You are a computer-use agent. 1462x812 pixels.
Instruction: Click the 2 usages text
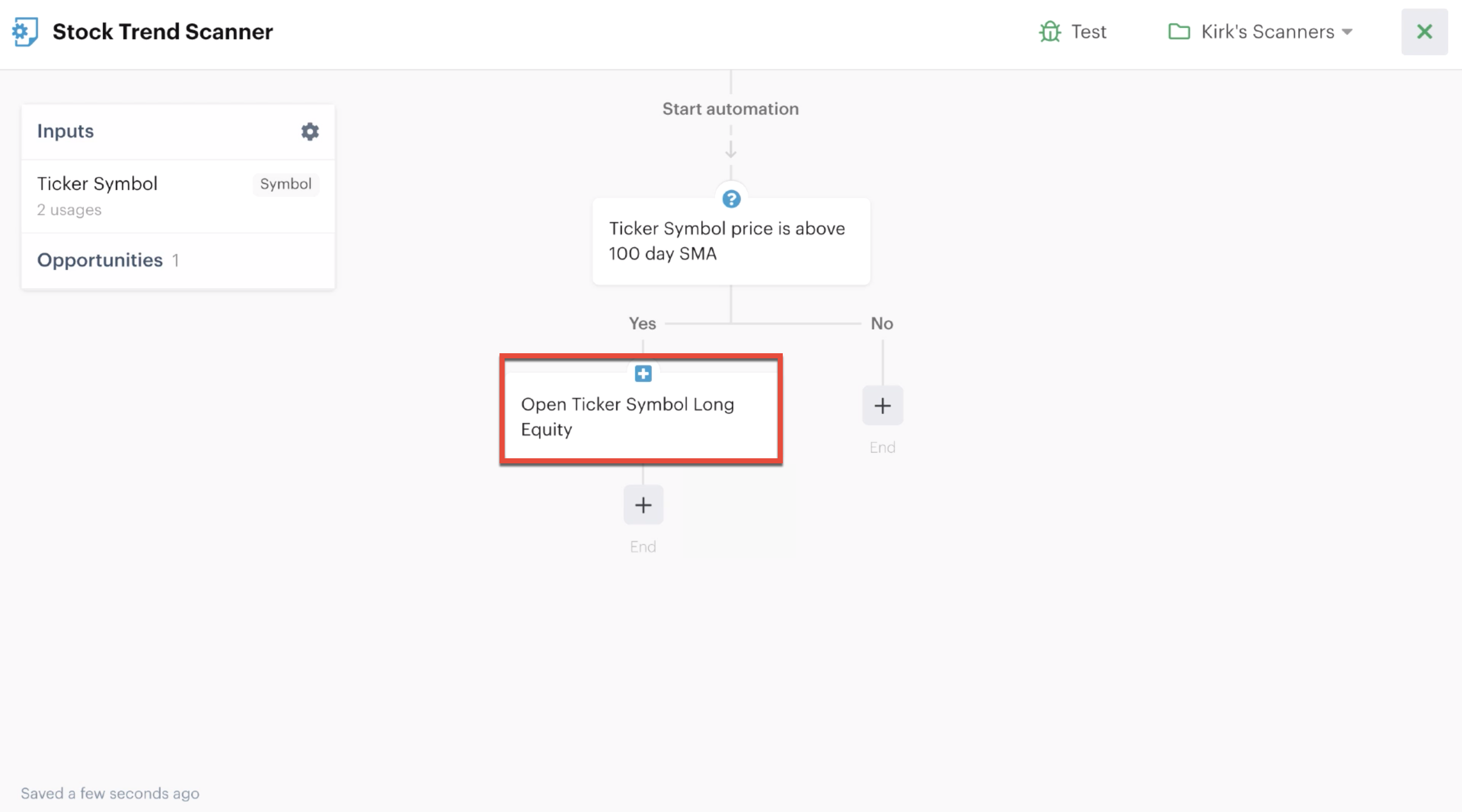coord(69,210)
